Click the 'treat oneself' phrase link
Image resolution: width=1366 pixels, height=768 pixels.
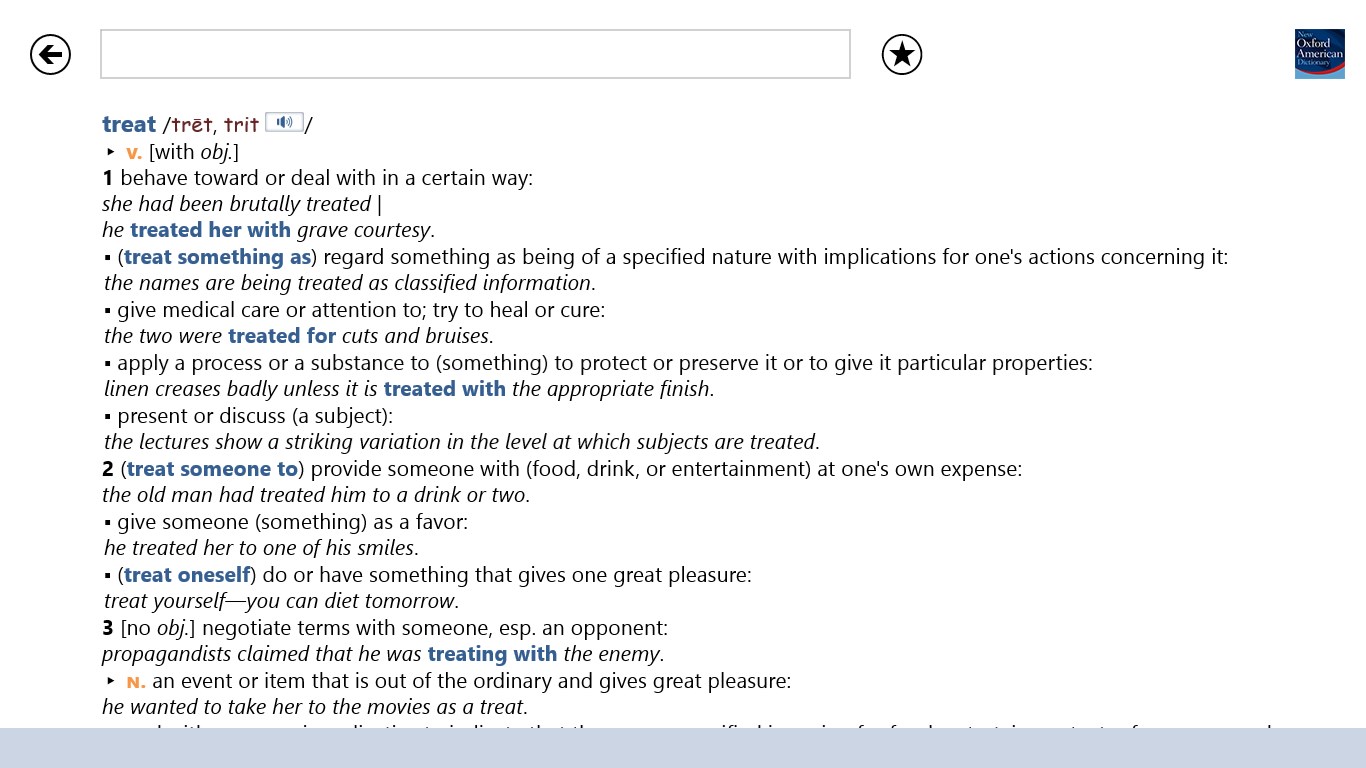click(x=187, y=575)
